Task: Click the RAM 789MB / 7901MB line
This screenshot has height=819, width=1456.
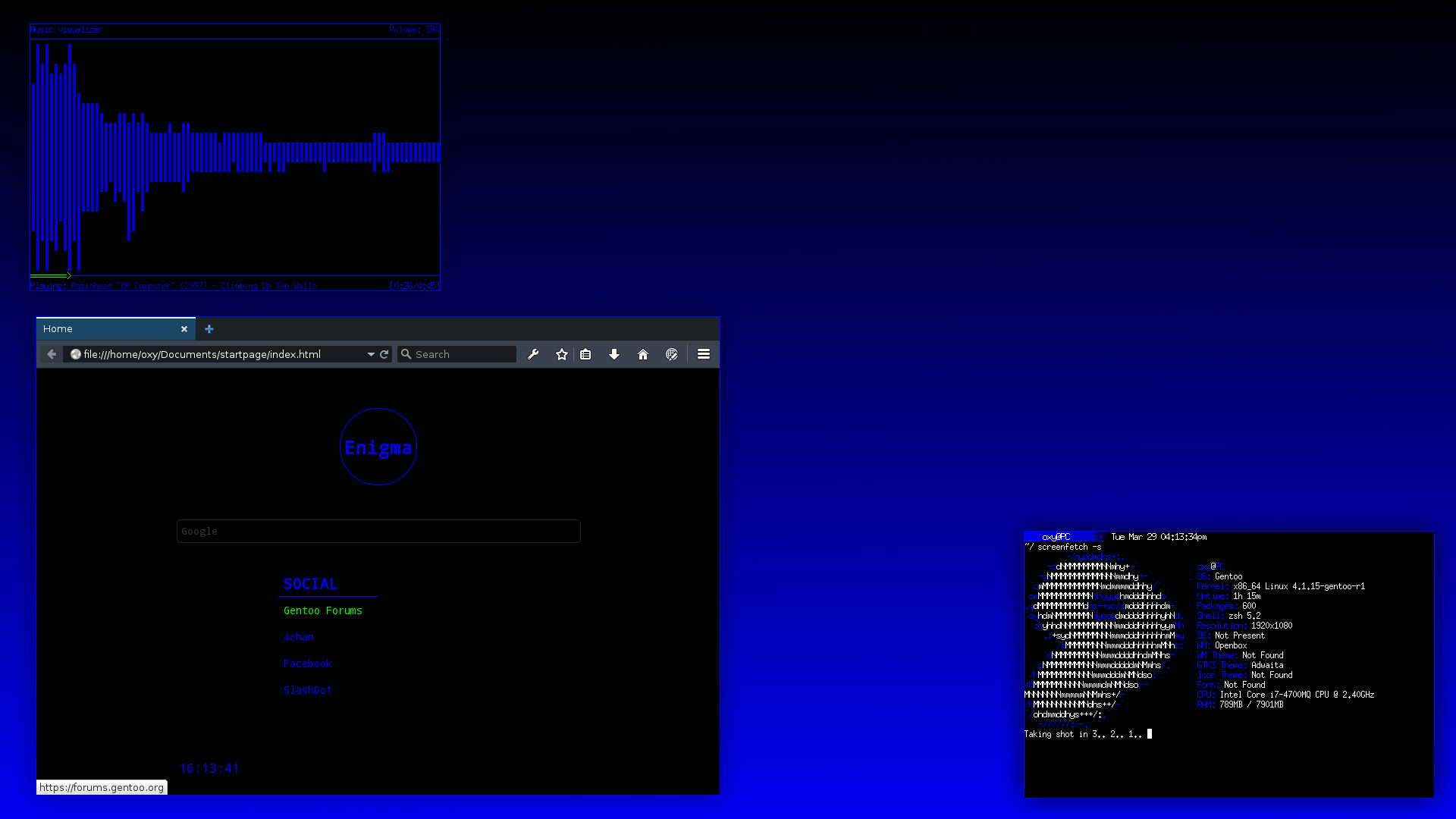Action: (x=1240, y=704)
